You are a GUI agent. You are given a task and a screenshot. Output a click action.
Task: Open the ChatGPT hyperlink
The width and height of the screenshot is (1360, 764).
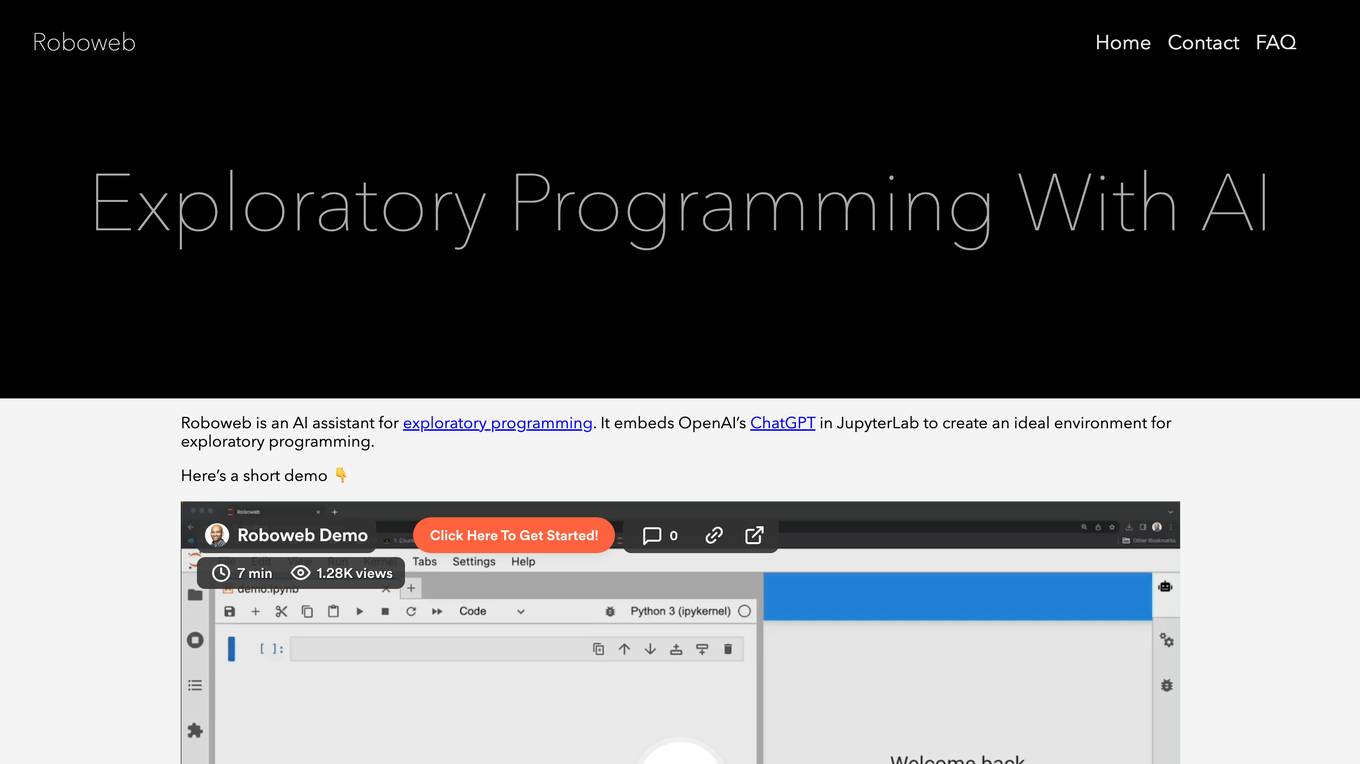tap(783, 423)
